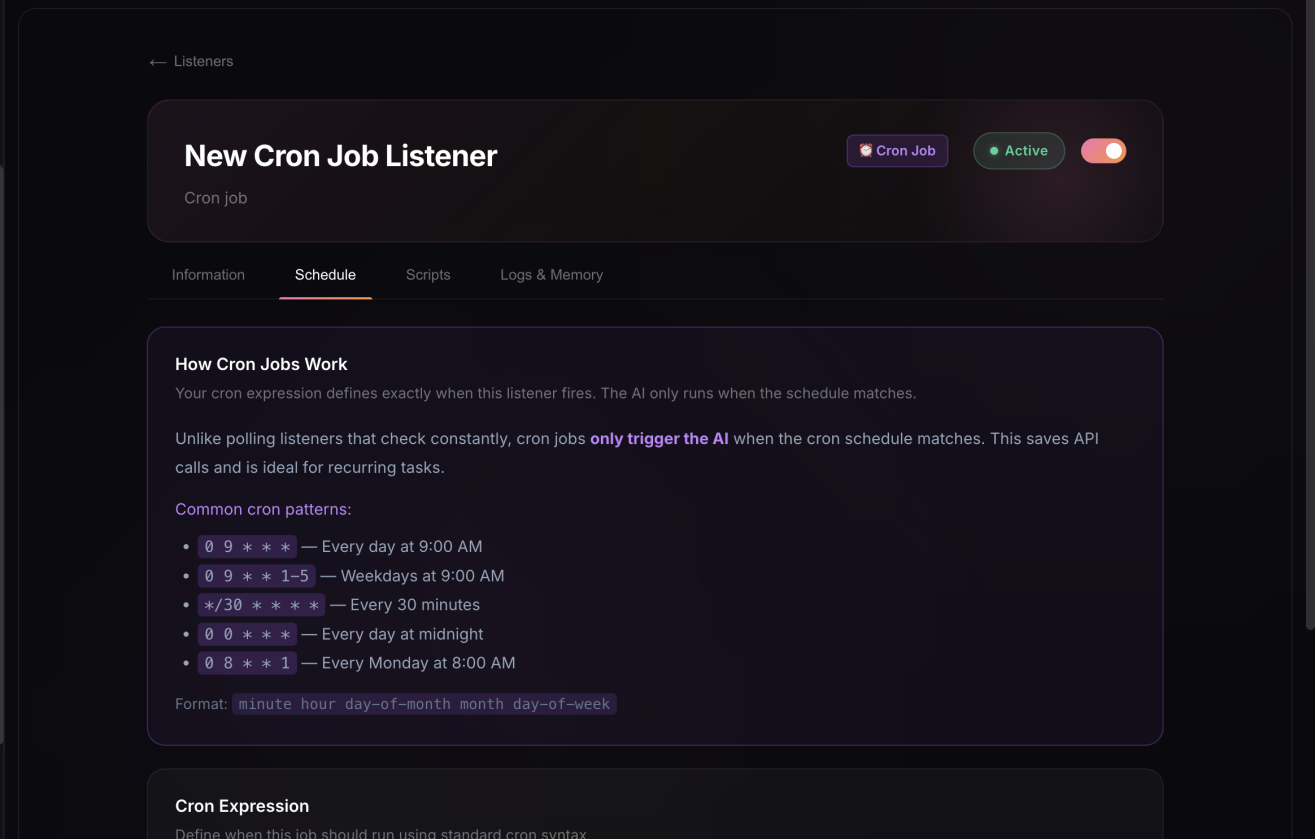The width and height of the screenshot is (1315, 839).
Task: Click the back arrow before the Listeners label
Action: pos(157,61)
